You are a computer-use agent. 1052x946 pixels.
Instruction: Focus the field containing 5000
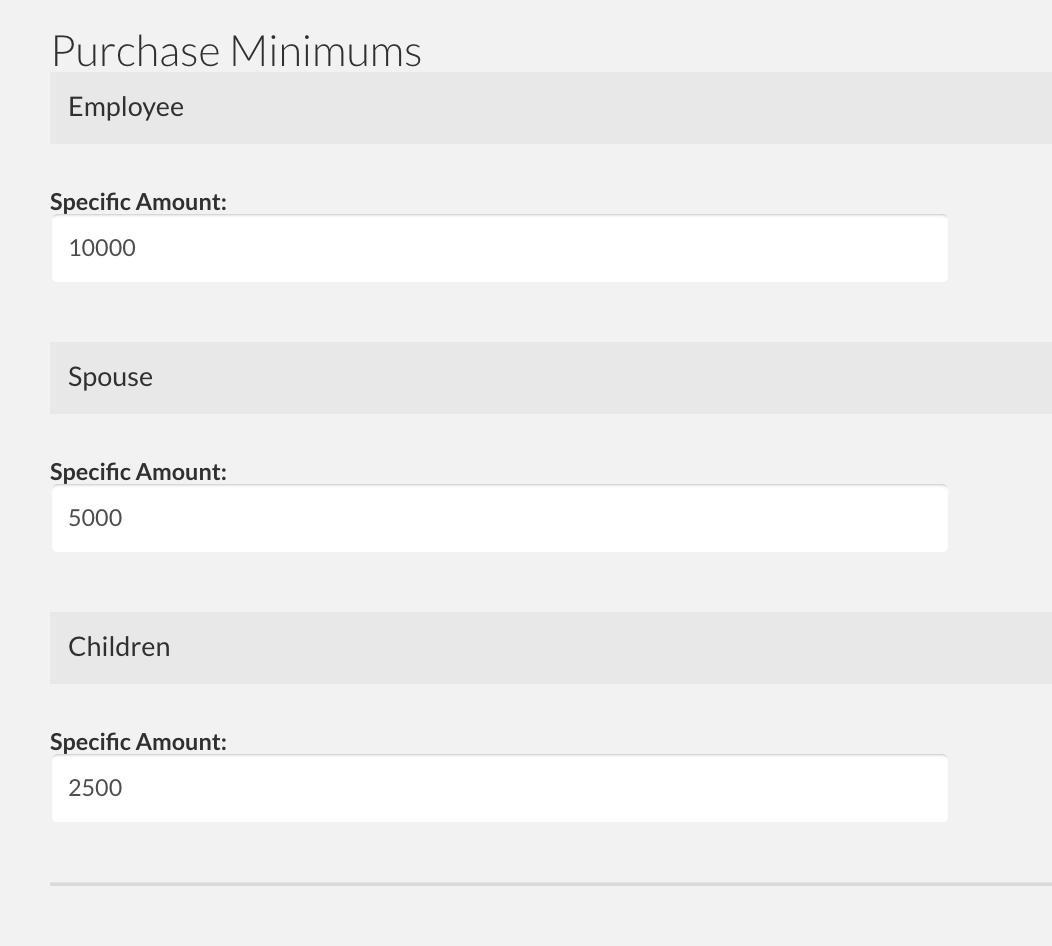500,519
